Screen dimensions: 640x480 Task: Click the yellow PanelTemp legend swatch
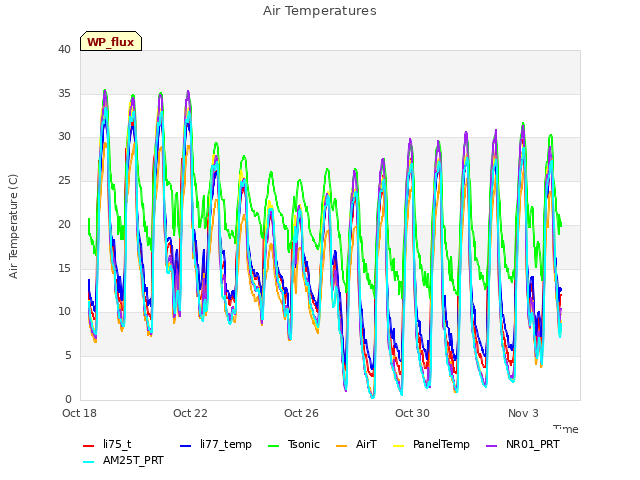398,446
